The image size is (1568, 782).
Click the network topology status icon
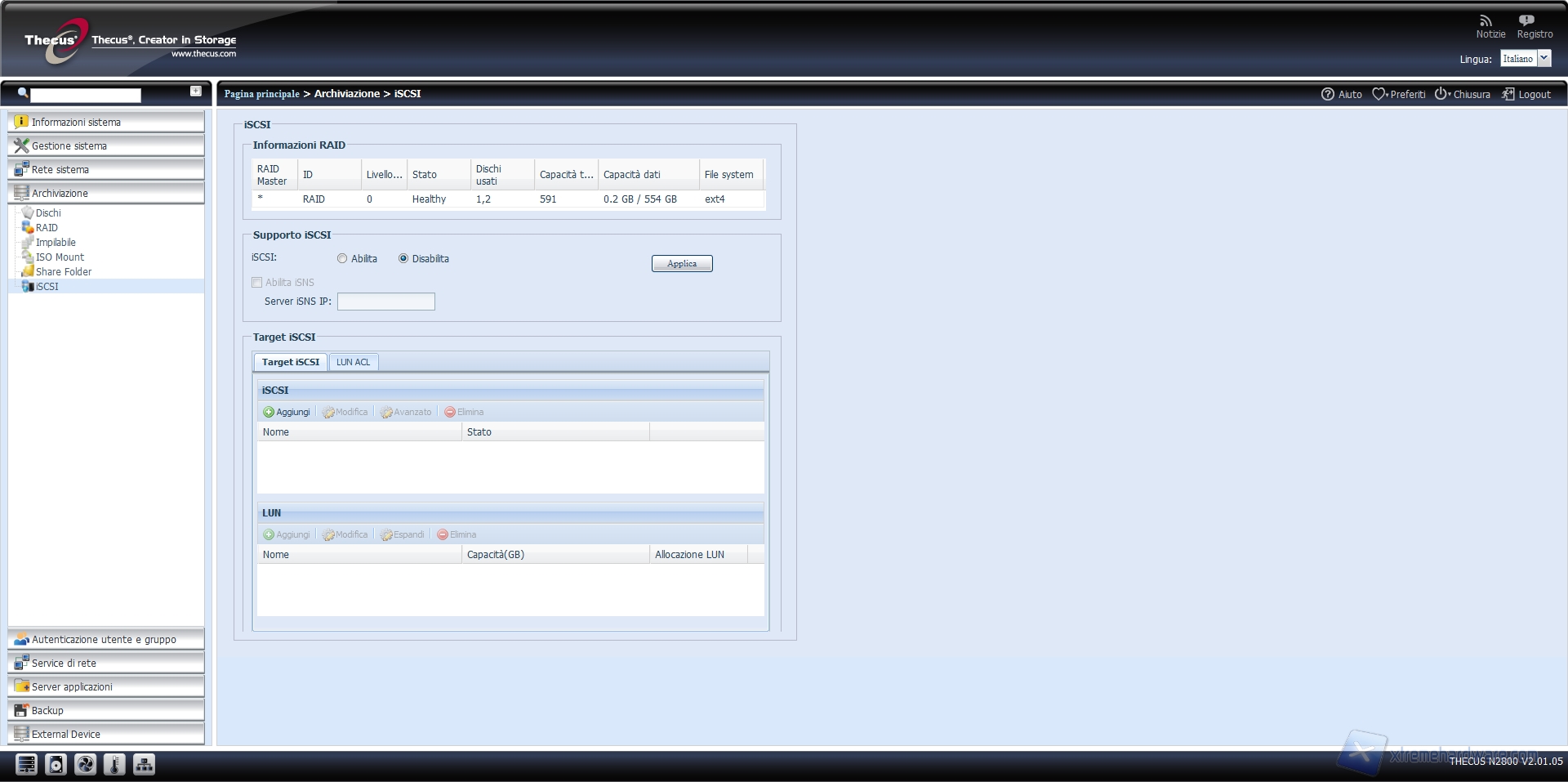click(x=144, y=764)
